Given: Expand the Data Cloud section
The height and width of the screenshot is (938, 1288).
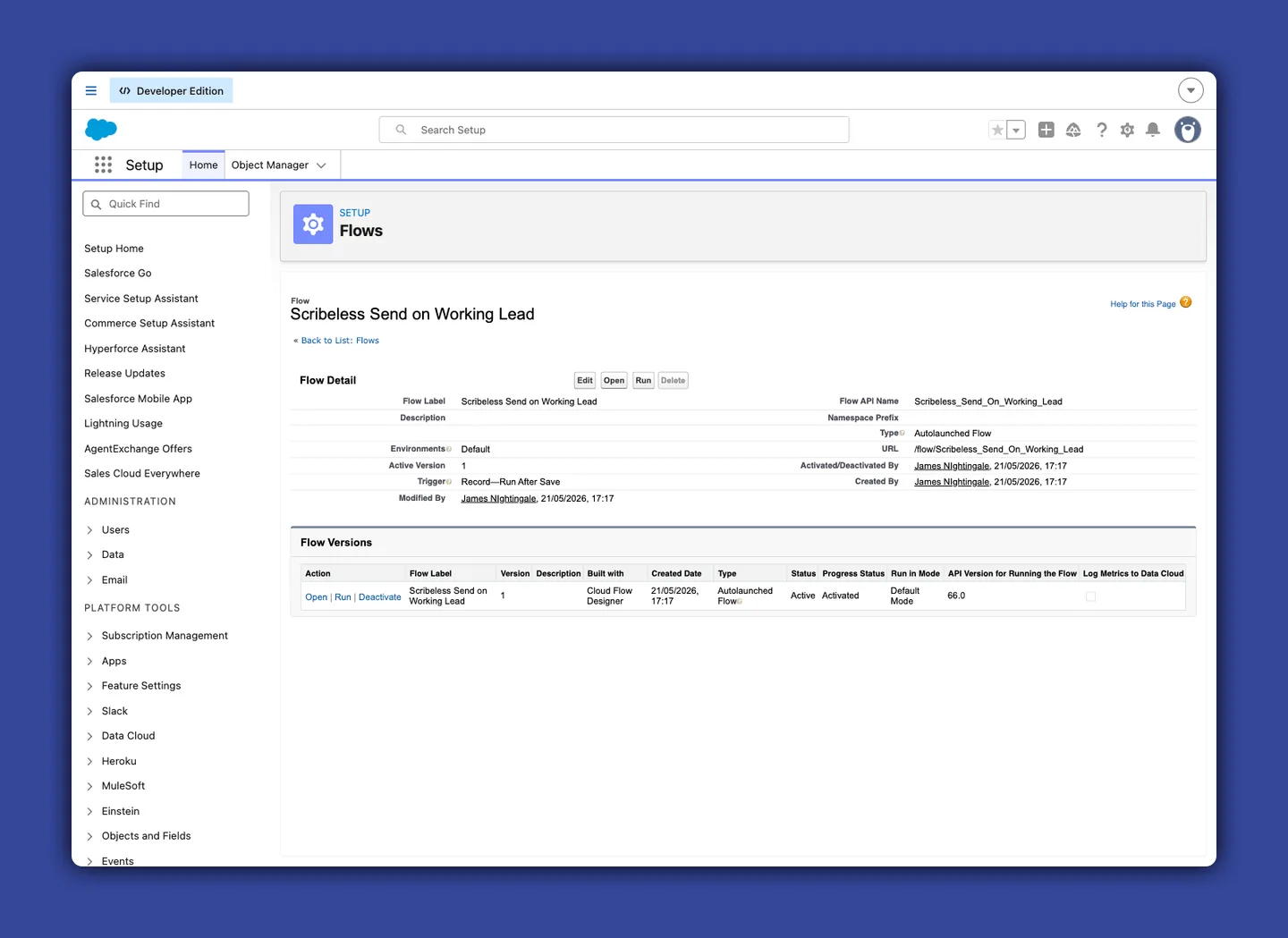Looking at the screenshot, I should coord(89,736).
